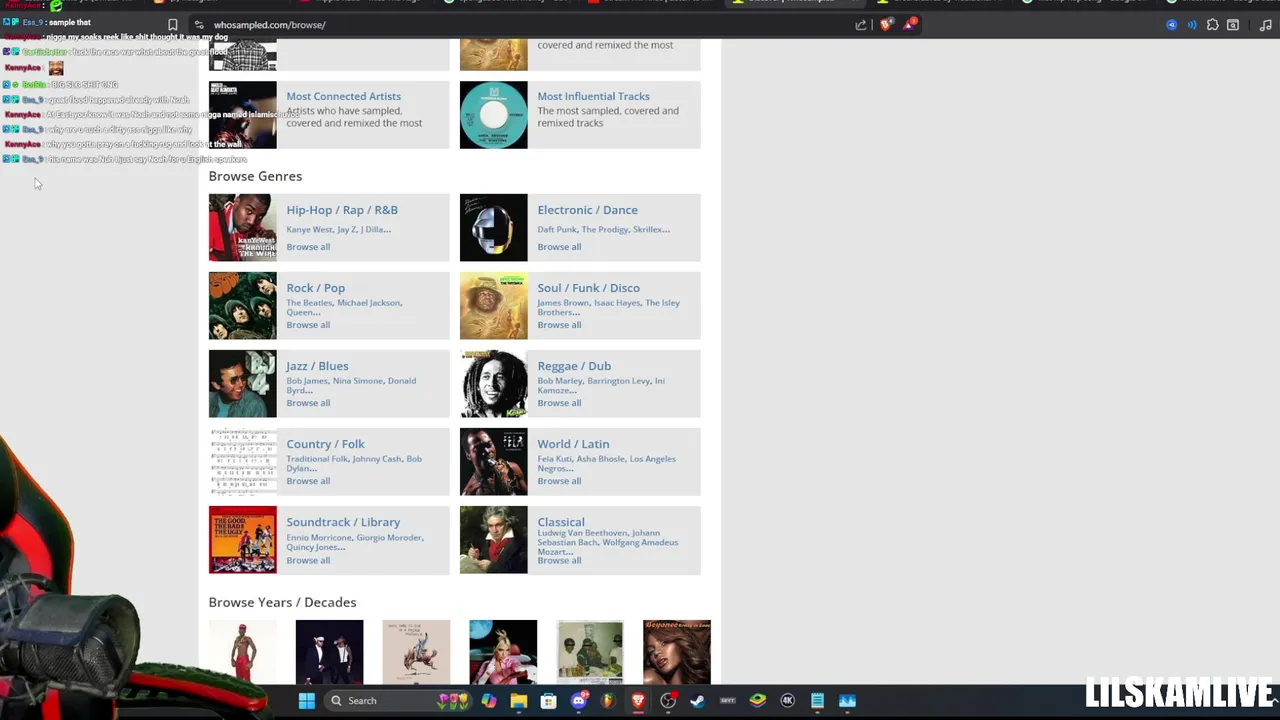Open Most Connected Artists

tap(343, 96)
